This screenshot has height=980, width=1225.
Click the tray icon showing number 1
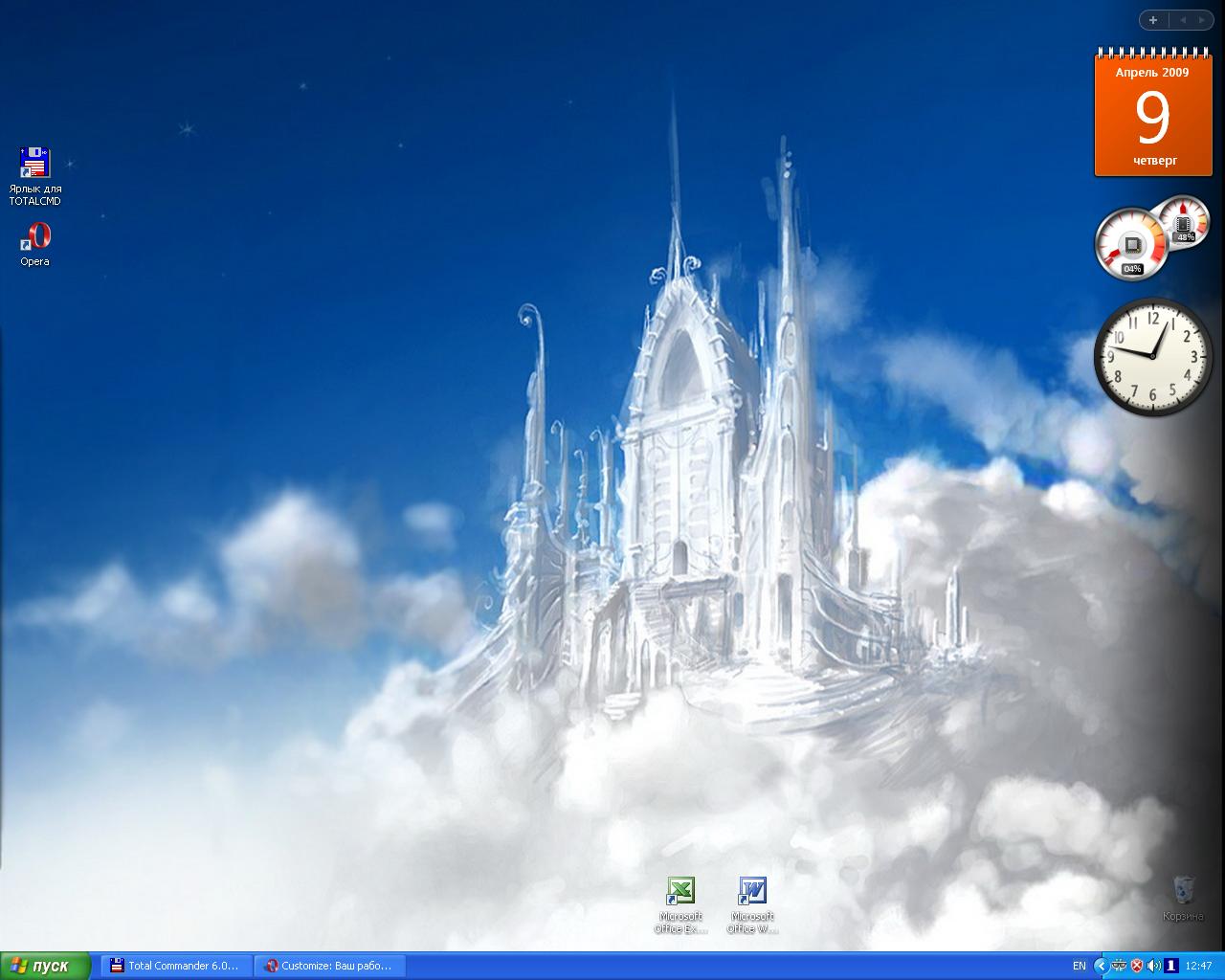pyautogui.click(x=1170, y=967)
